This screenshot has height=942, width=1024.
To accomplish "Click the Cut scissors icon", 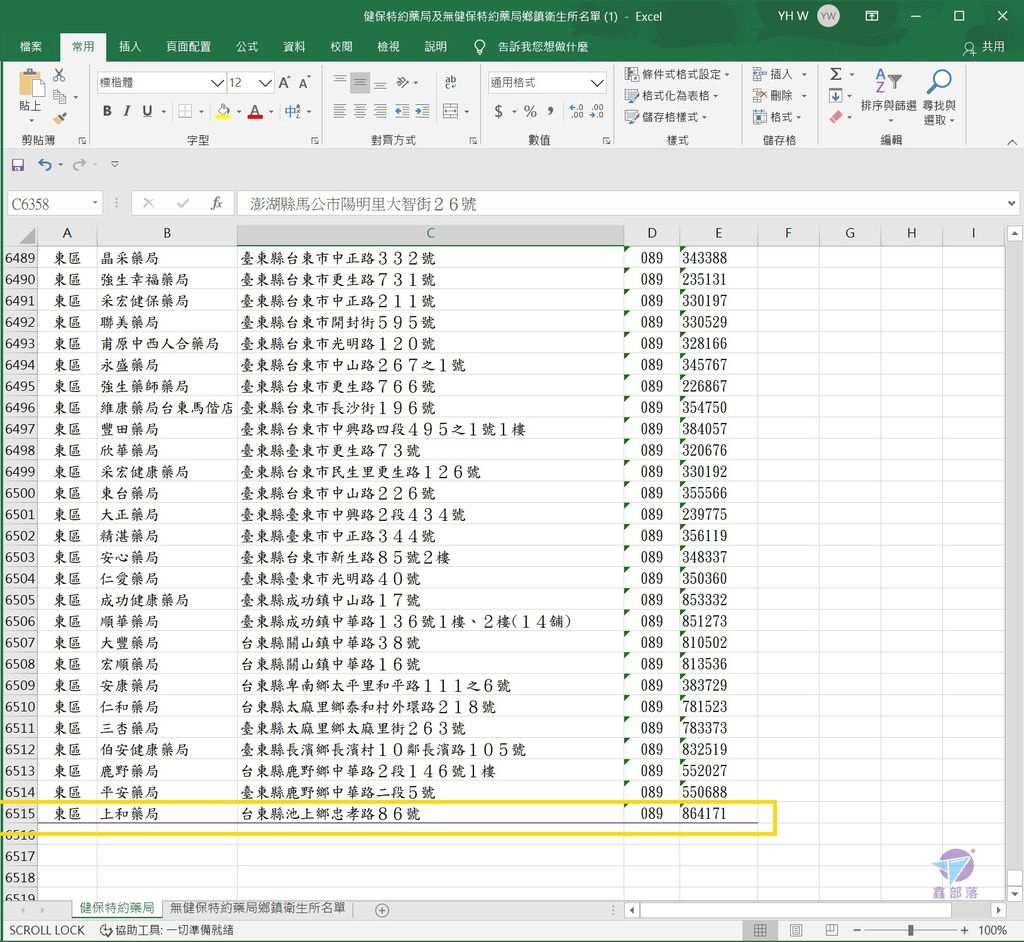I will [59, 75].
